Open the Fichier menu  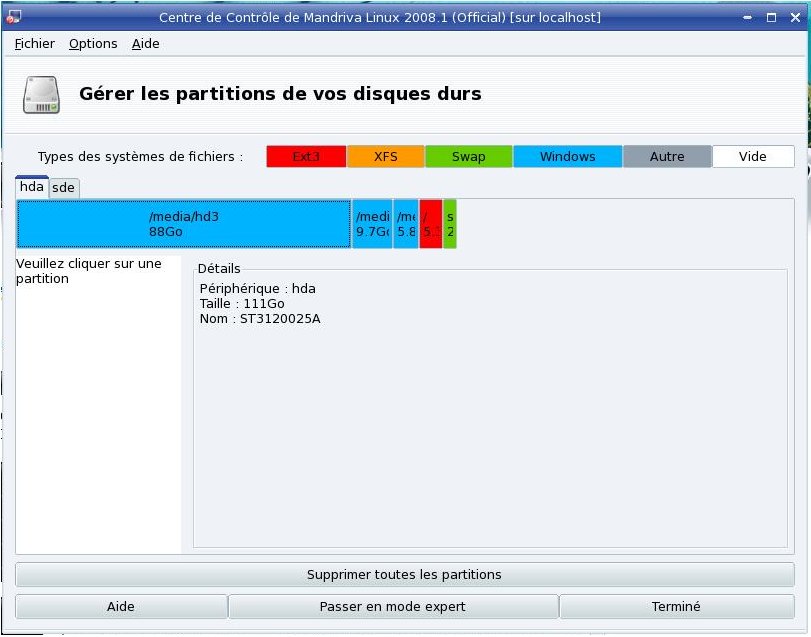35,44
